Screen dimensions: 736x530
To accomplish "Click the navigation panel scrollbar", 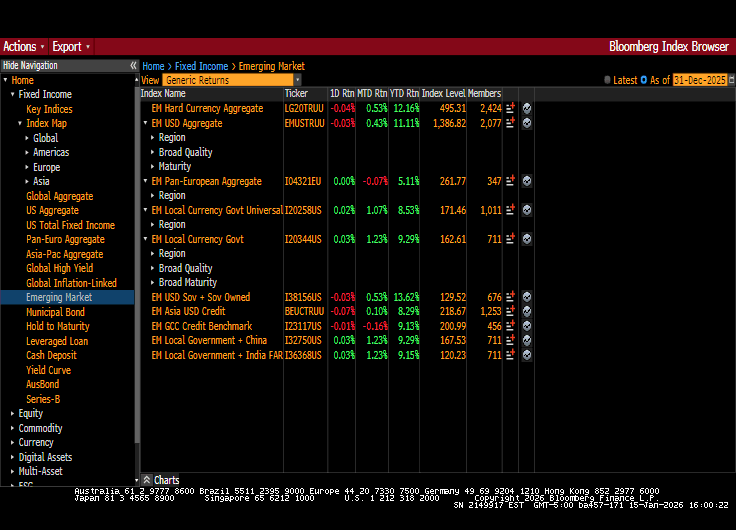I will (x=137, y=263).
